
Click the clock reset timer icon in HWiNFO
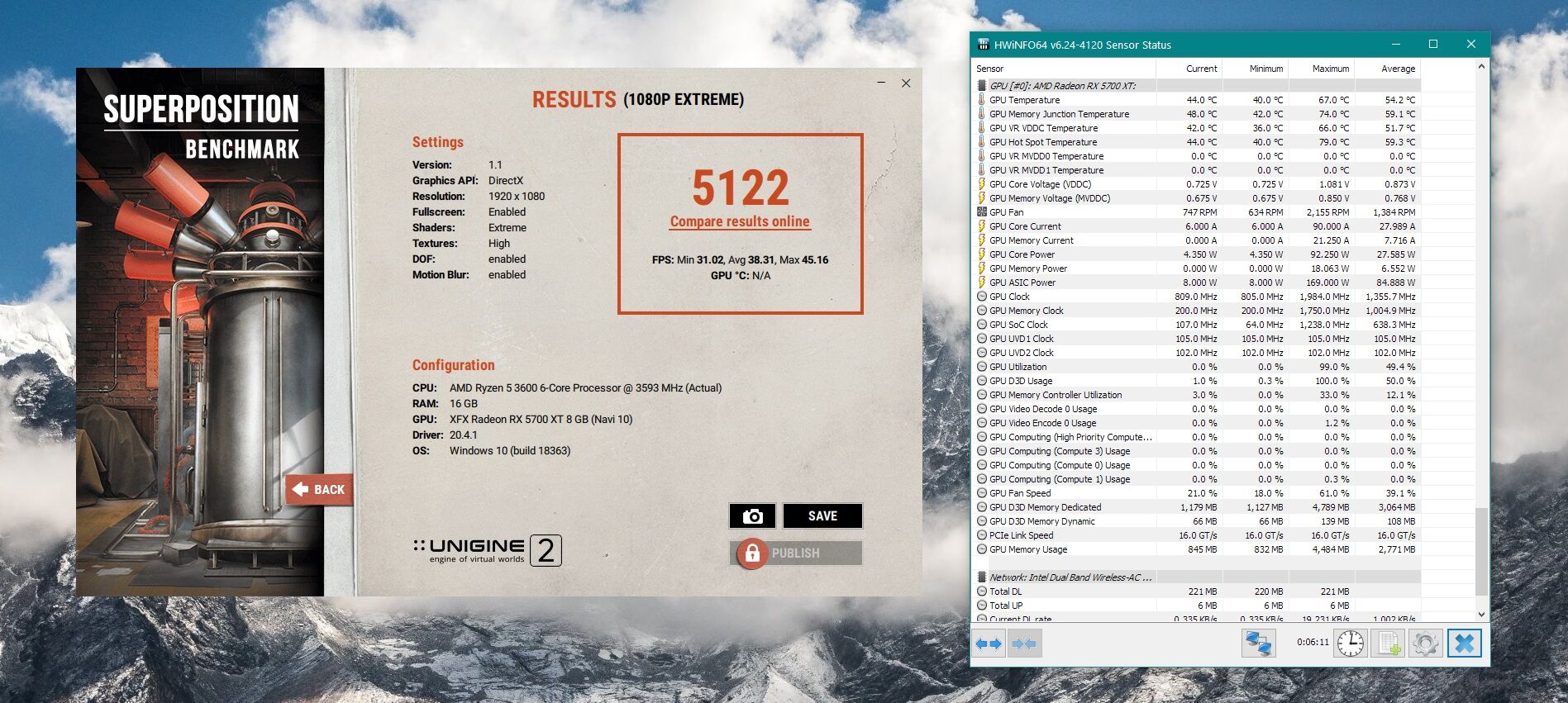point(1351,644)
